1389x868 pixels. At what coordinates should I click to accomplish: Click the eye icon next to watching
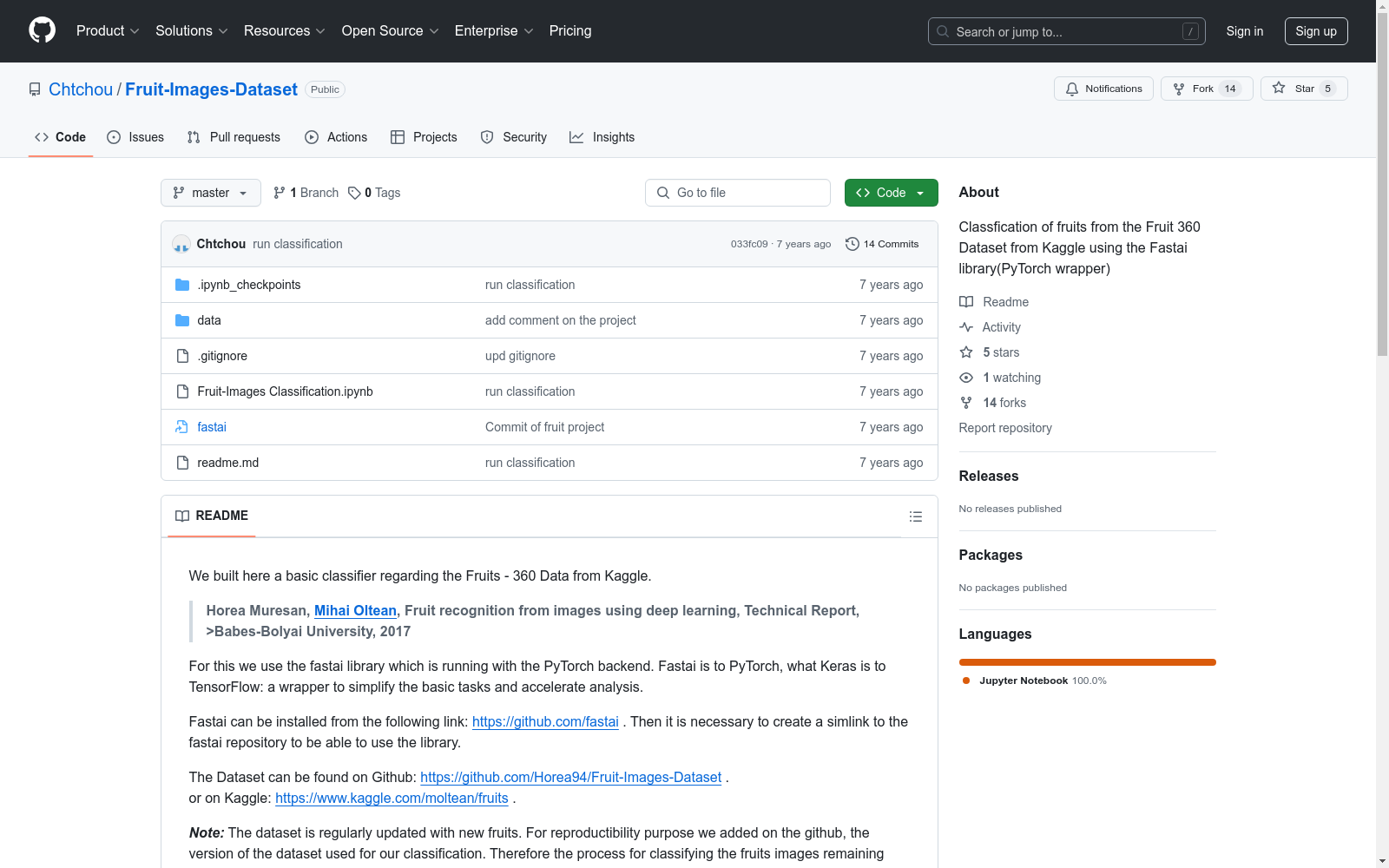966,378
